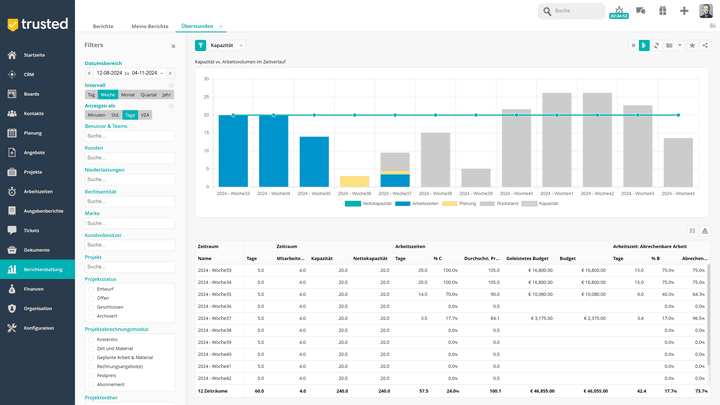Tick the Festpreis billing mode checkbox

(90, 375)
